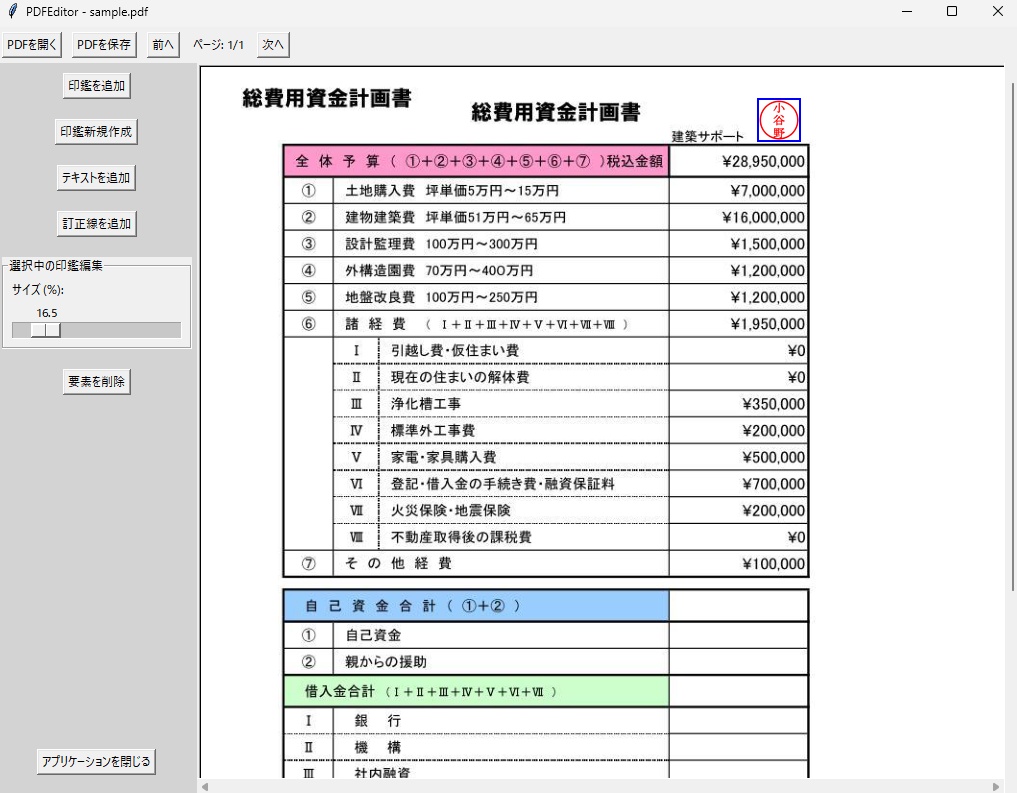Click the サイズ (%) slider track

tap(120, 329)
